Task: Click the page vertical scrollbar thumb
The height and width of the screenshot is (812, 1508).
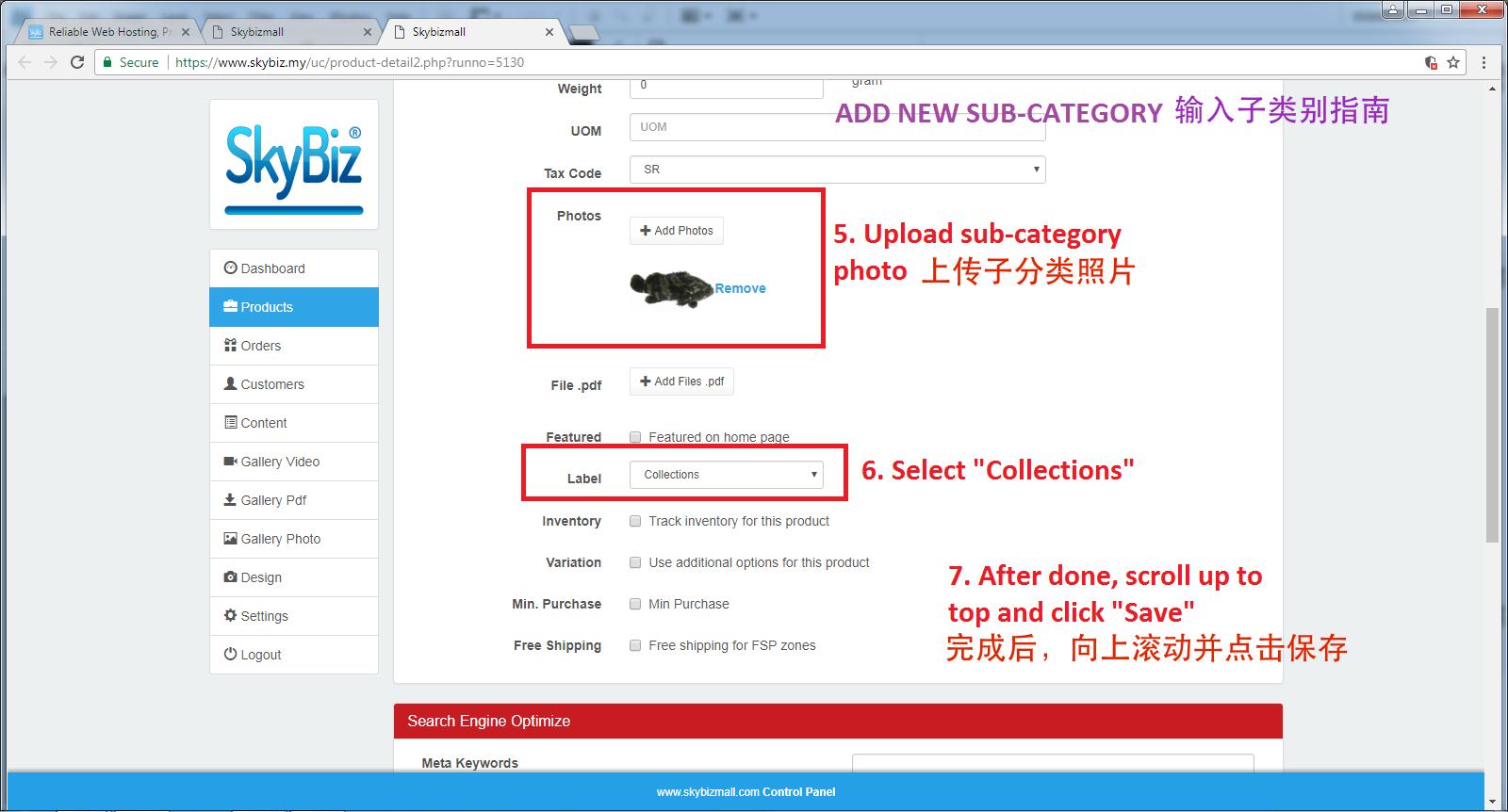Action: click(1492, 424)
